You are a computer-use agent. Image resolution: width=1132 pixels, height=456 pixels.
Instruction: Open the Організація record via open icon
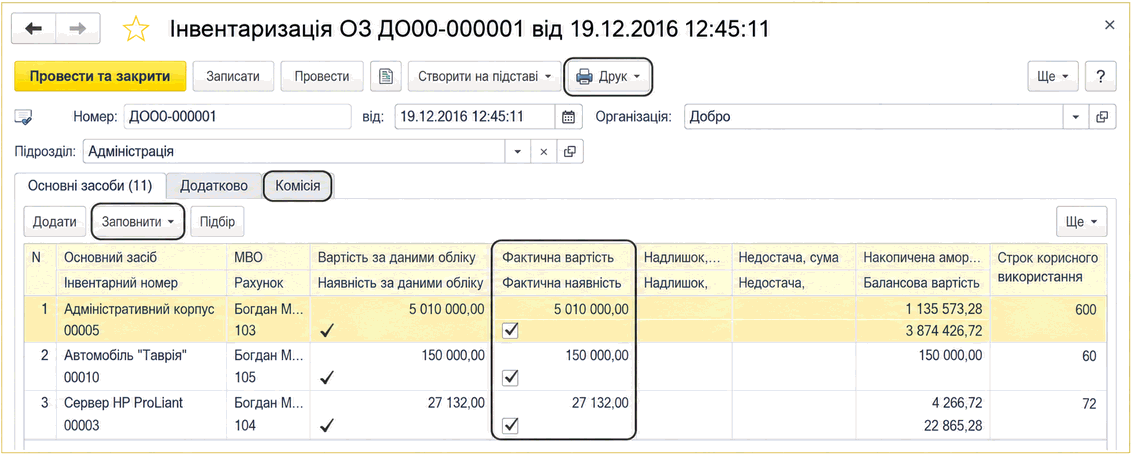click(x=1101, y=116)
